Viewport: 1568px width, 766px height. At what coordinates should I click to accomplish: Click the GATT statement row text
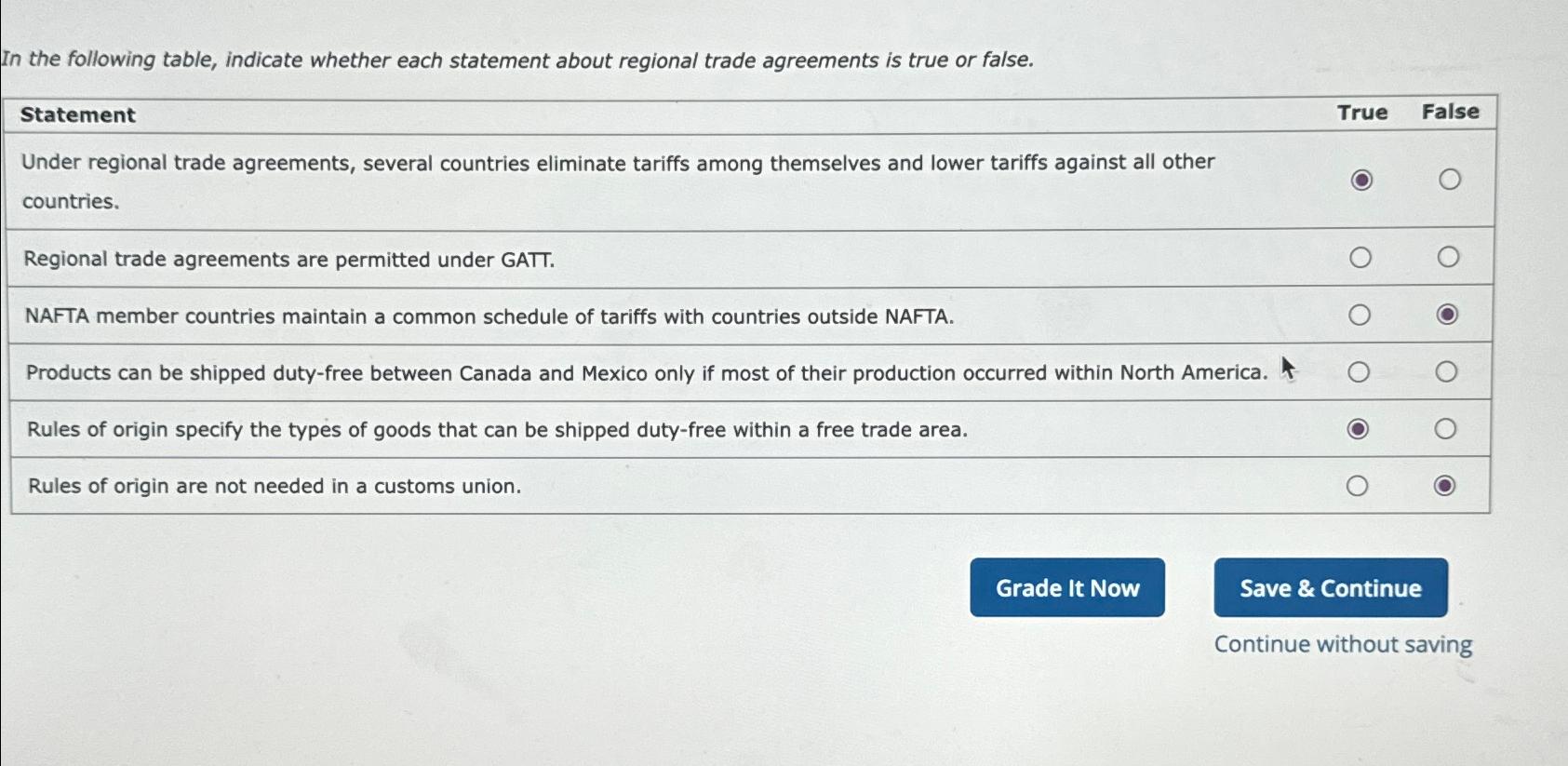pos(288,260)
